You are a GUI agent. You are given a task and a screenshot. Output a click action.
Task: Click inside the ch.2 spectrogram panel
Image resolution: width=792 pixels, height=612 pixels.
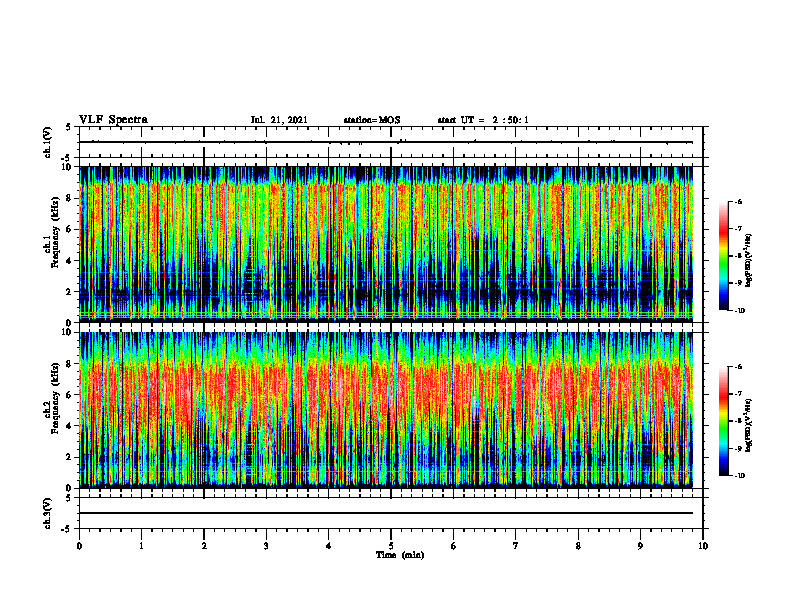(x=386, y=410)
